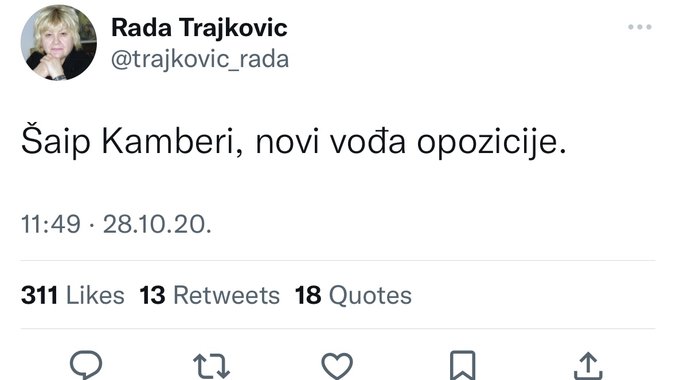Open the three-dot more options menu
The width and height of the screenshot is (676, 380).
(x=640, y=27)
